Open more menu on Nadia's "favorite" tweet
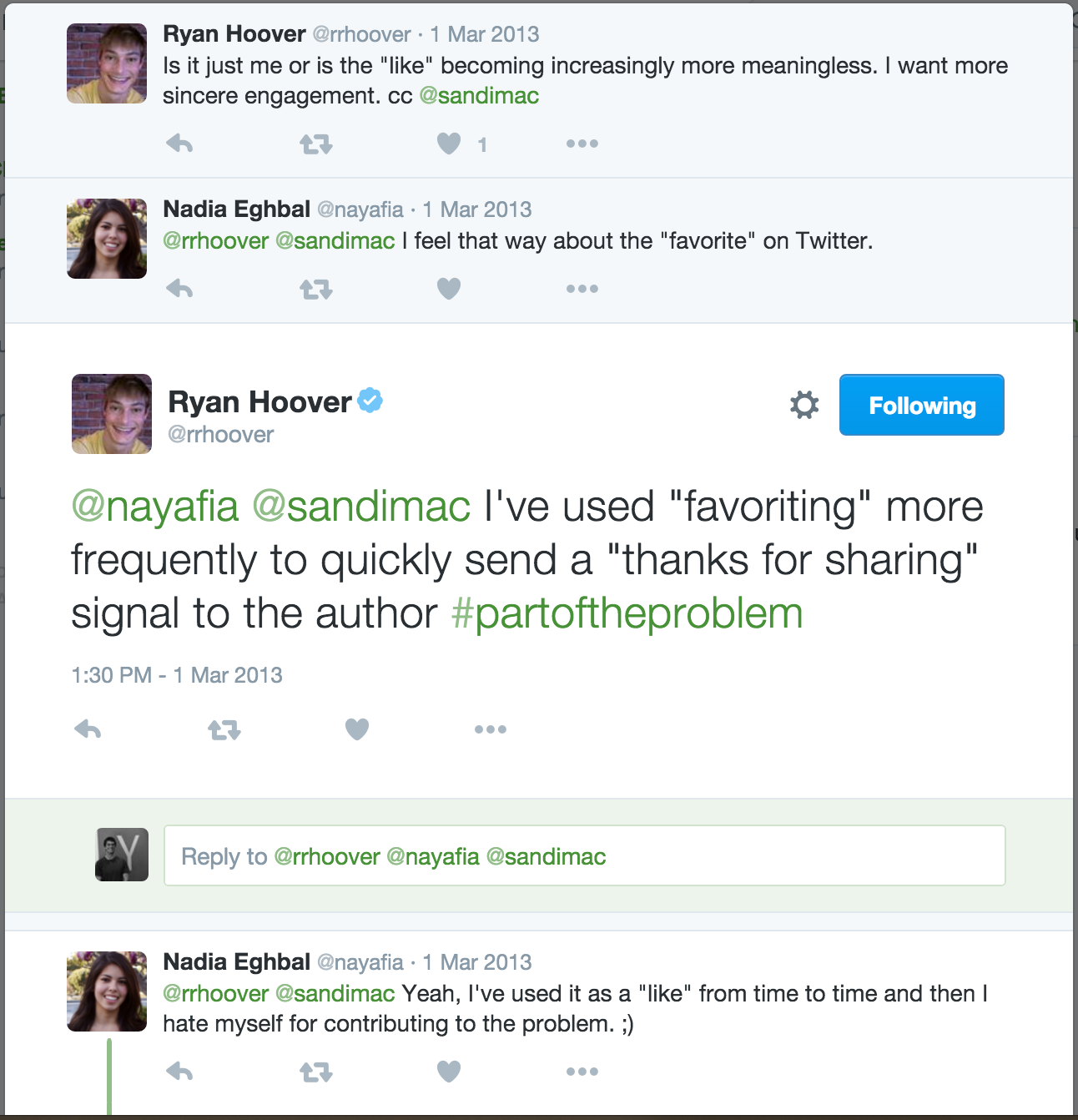Screen dimensions: 1078x1120 coord(582,289)
